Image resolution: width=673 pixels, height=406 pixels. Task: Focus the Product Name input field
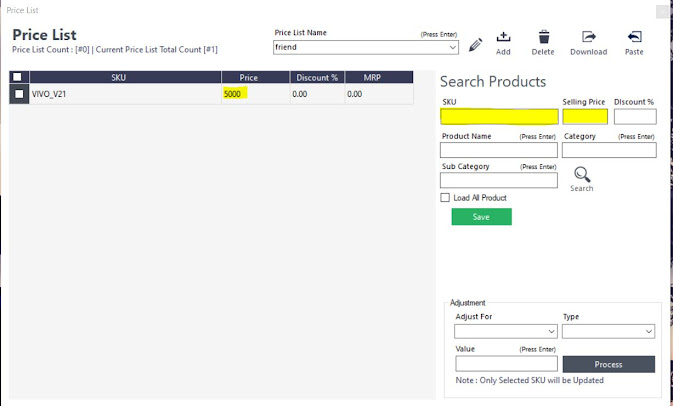[499, 150]
